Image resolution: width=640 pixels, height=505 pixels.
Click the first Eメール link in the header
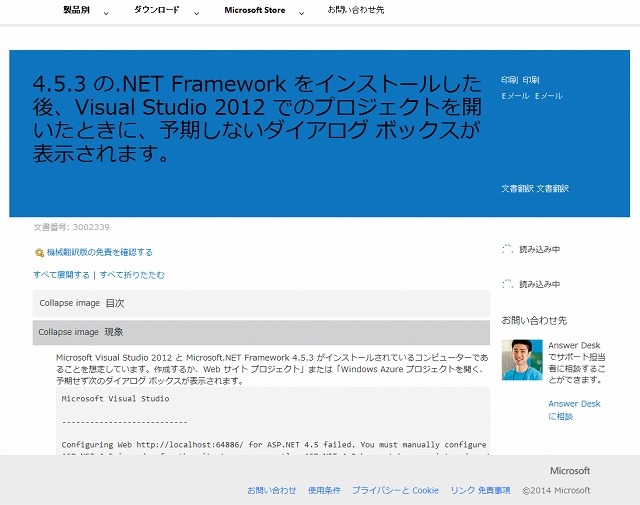[515, 96]
